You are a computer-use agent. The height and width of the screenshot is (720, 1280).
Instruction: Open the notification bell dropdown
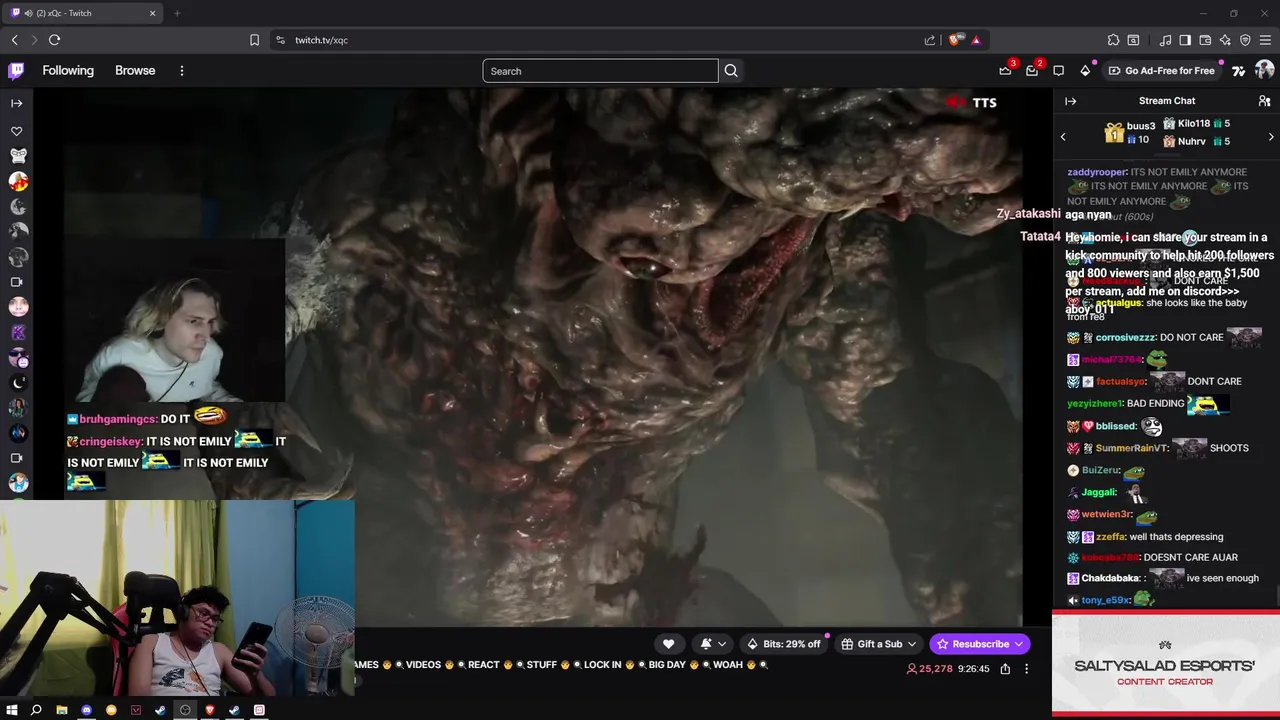[713, 644]
